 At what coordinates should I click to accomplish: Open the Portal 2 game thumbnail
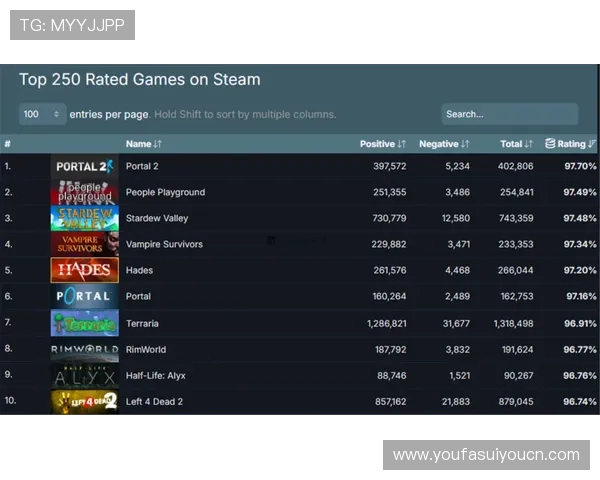tap(85, 166)
